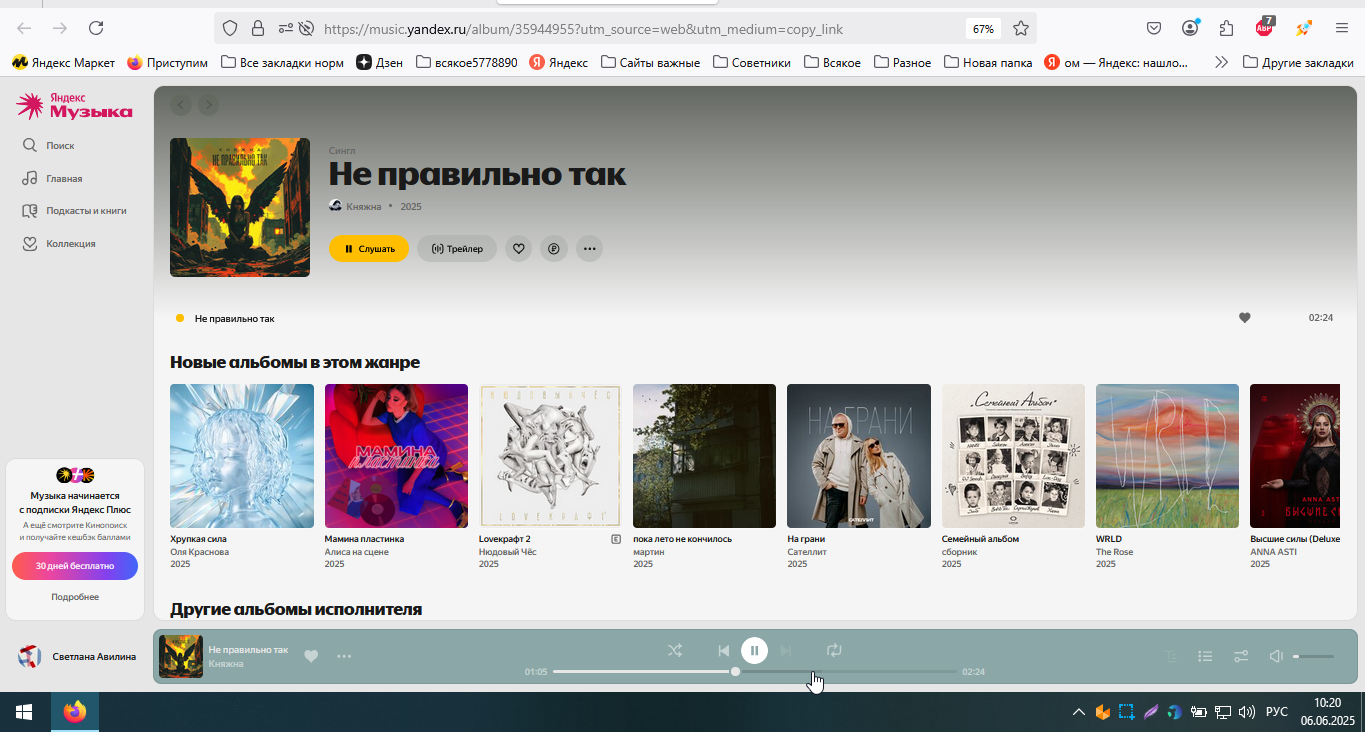Click the player track title Не правильно так
Image resolution: width=1365 pixels, height=732 pixels.
tap(248, 650)
